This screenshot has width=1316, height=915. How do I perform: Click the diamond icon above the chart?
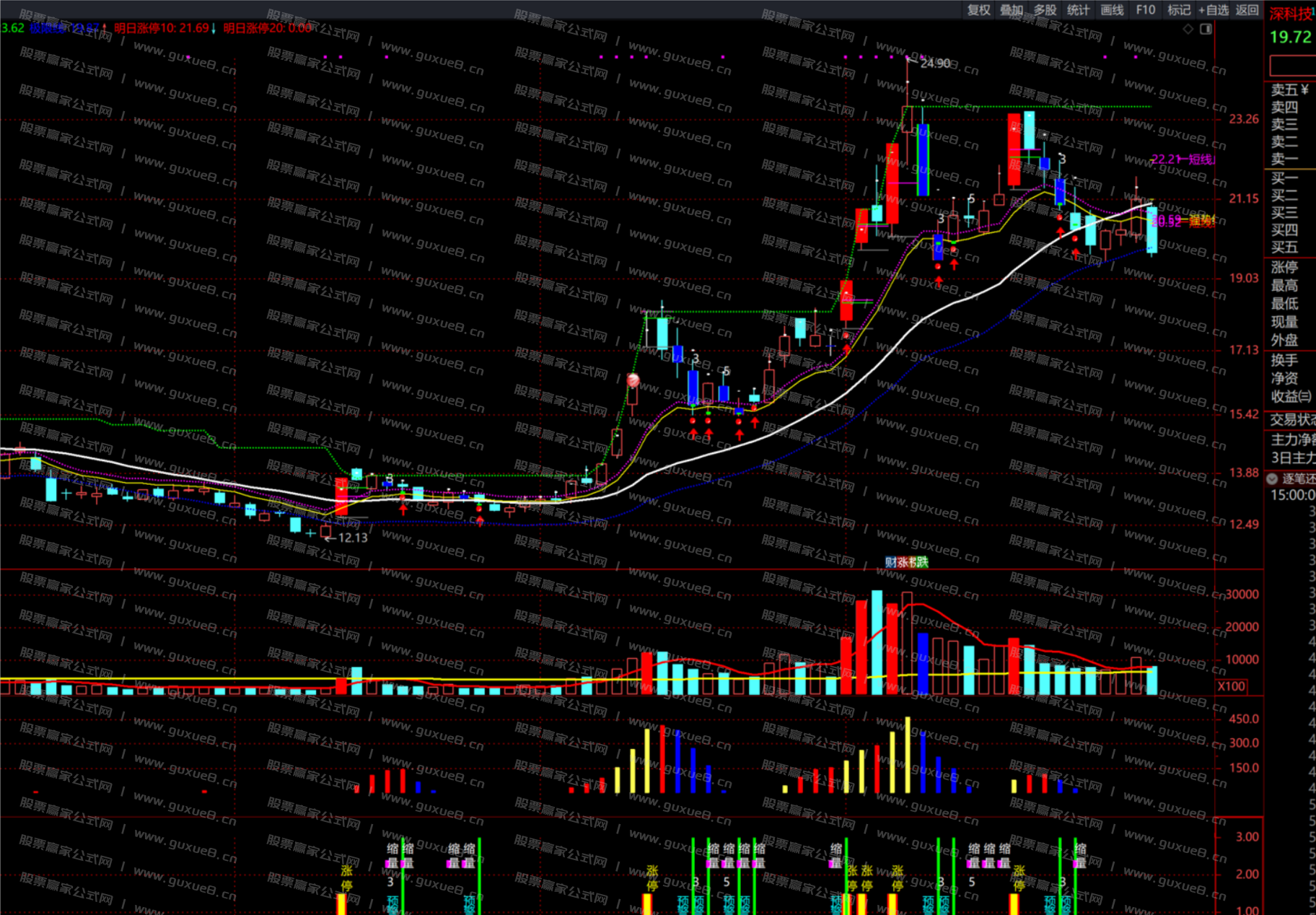[1188, 29]
